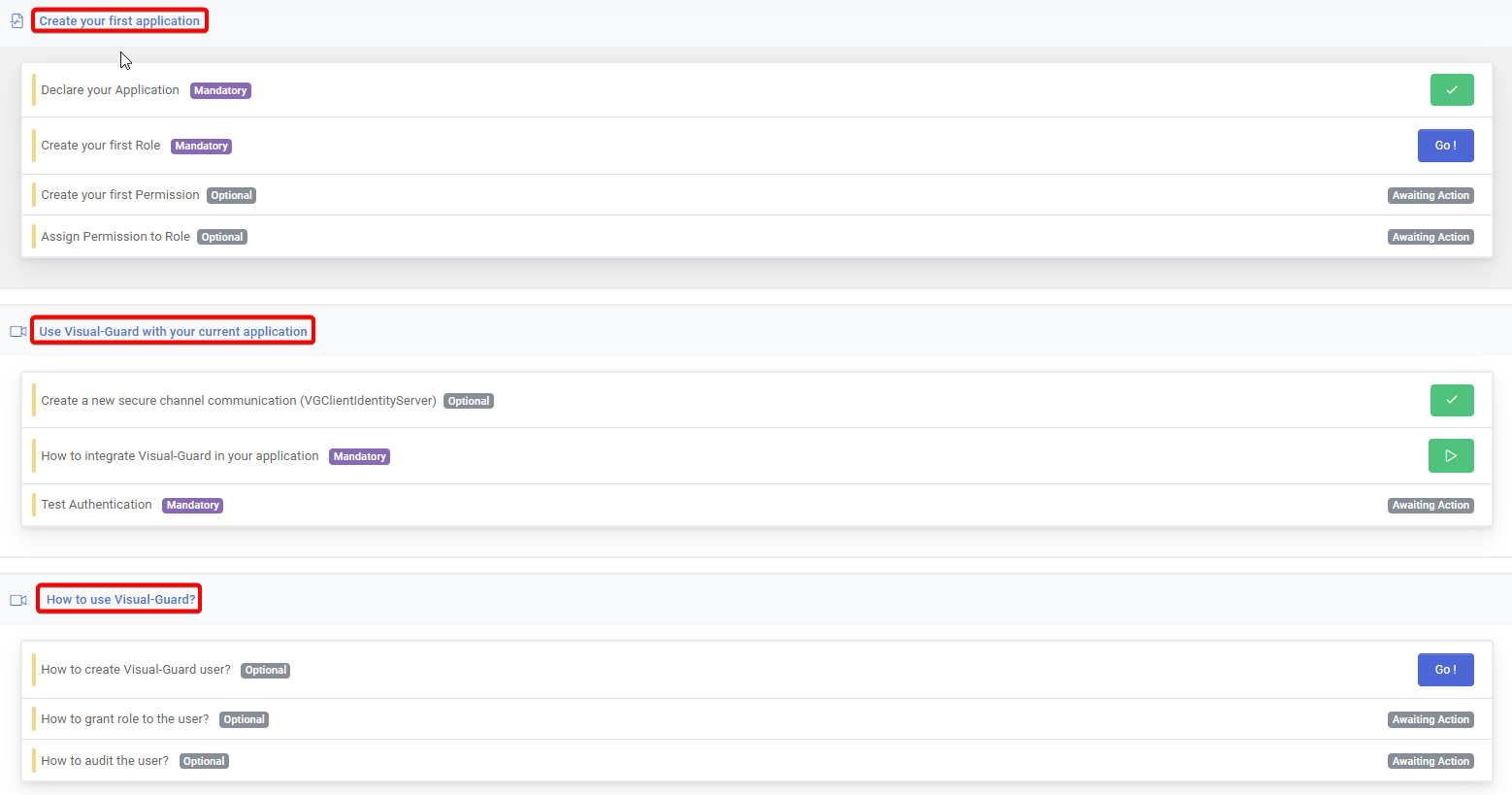Expand the "Declare your Application" task details
The height and width of the screenshot is (795, 1512).
(x=110, y=89)
